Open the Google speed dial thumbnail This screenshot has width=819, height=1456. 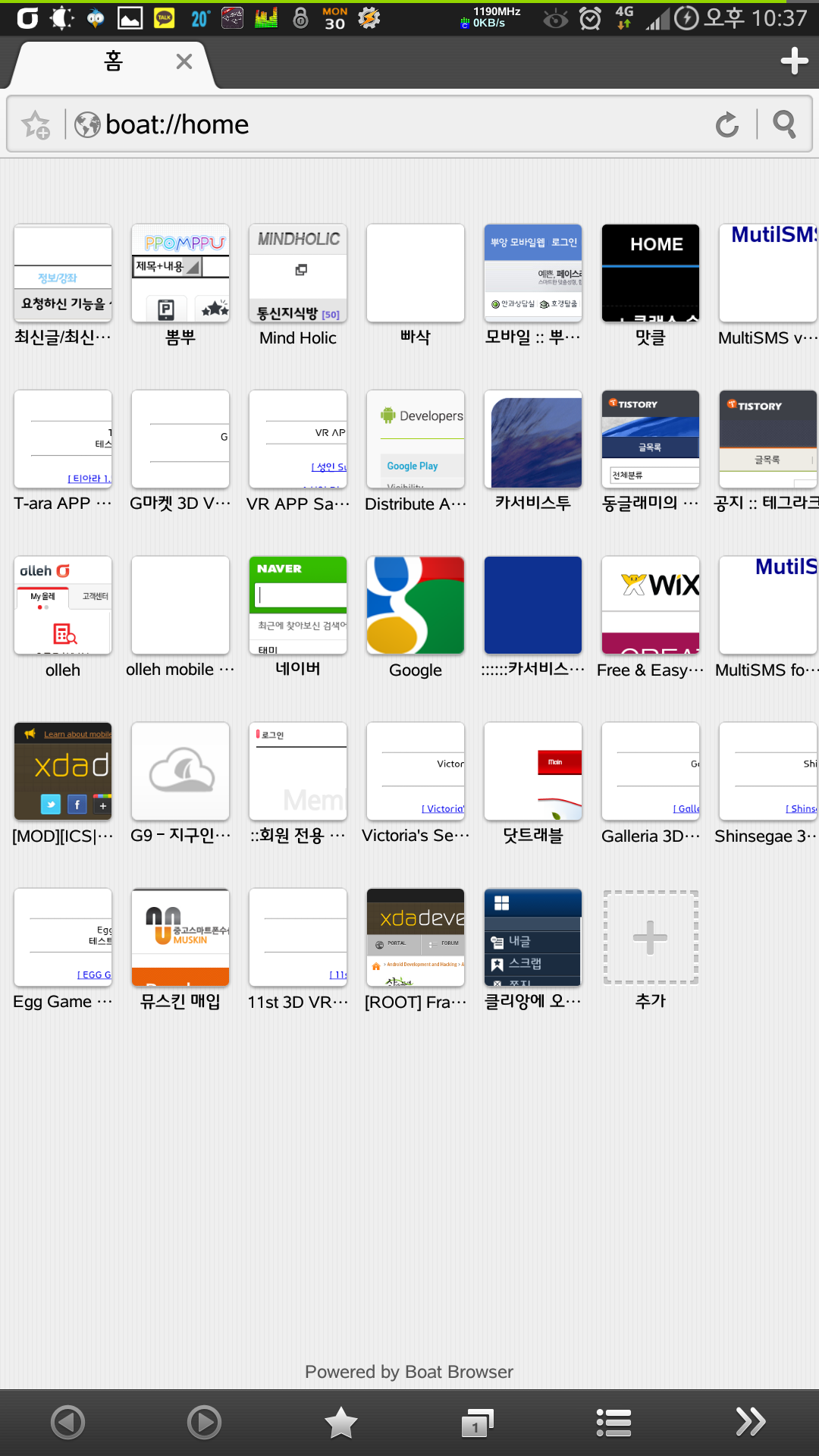click(416, 606)
